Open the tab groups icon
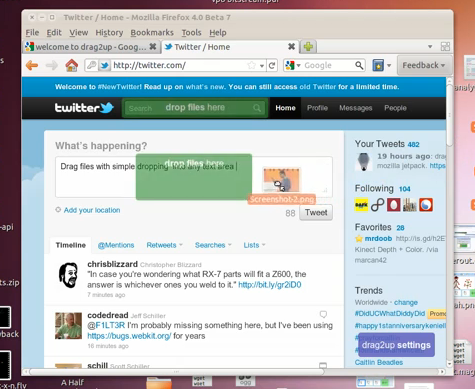This screenshot has height=389, width=475. (x=445, y=47)
